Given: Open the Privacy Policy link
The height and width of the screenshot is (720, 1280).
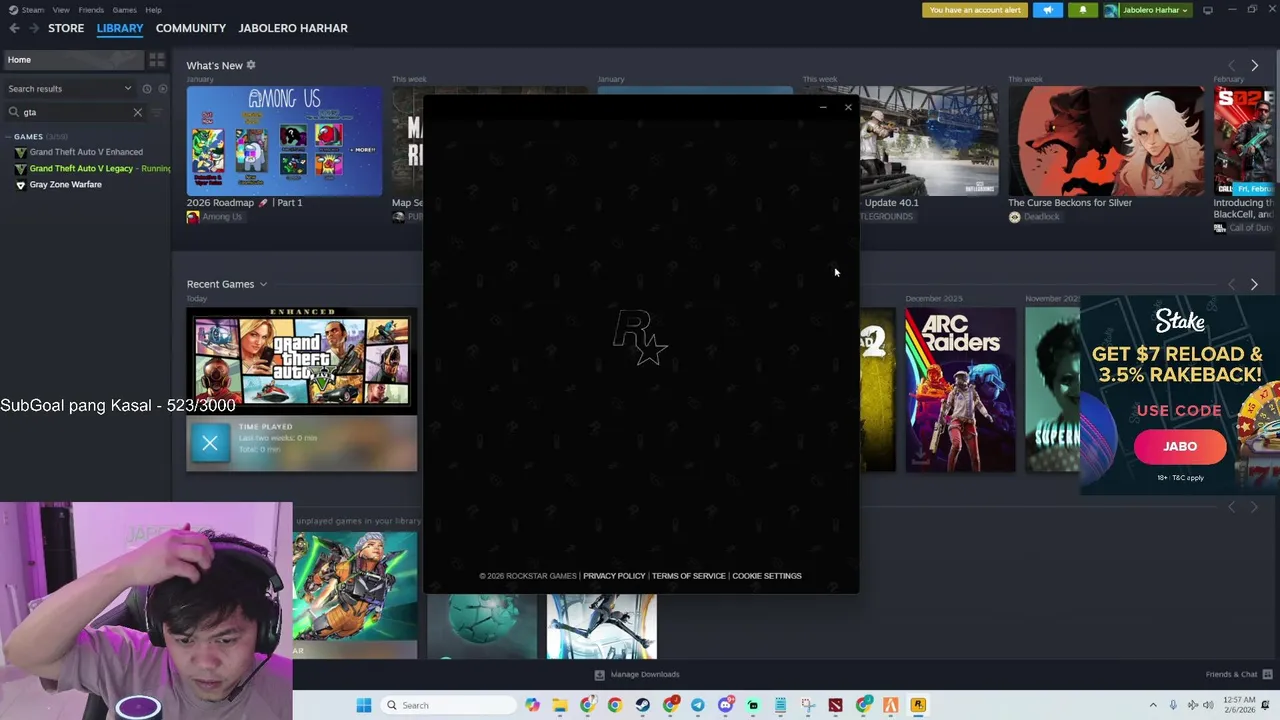Looking at the screenshot, I should coord(614,576).
